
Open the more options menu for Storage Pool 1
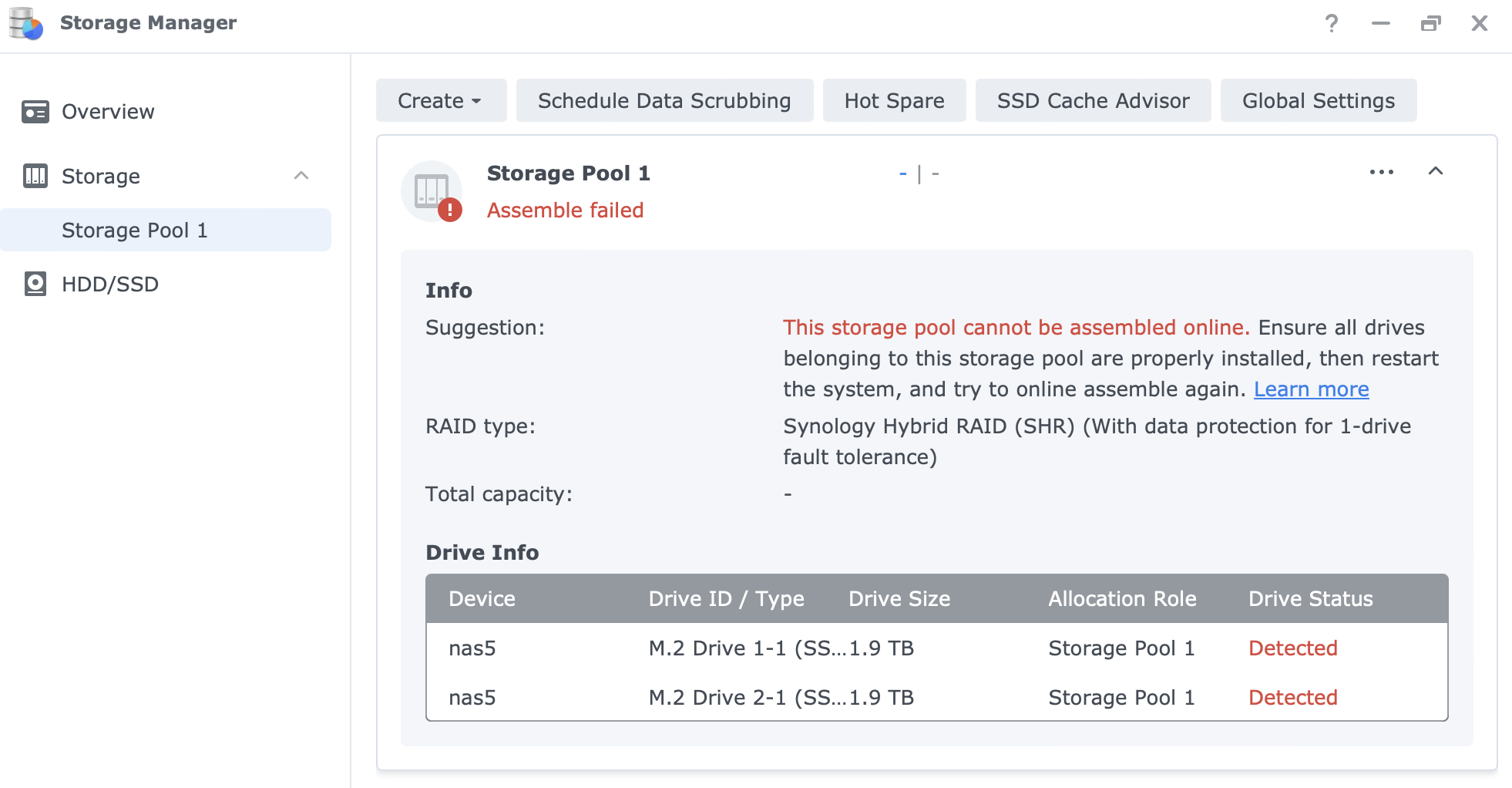pyautogui.click(x=1381, y=172)
